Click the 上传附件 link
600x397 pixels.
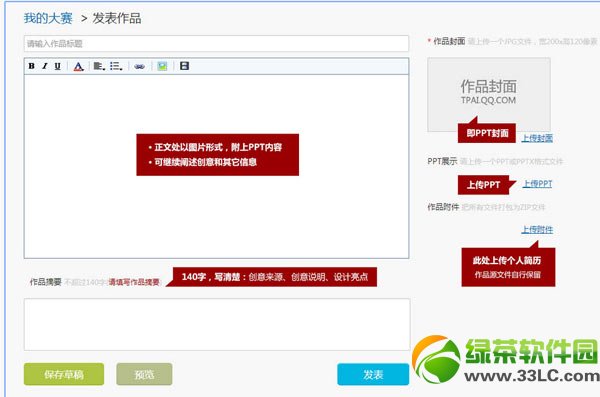pos(537,230)
